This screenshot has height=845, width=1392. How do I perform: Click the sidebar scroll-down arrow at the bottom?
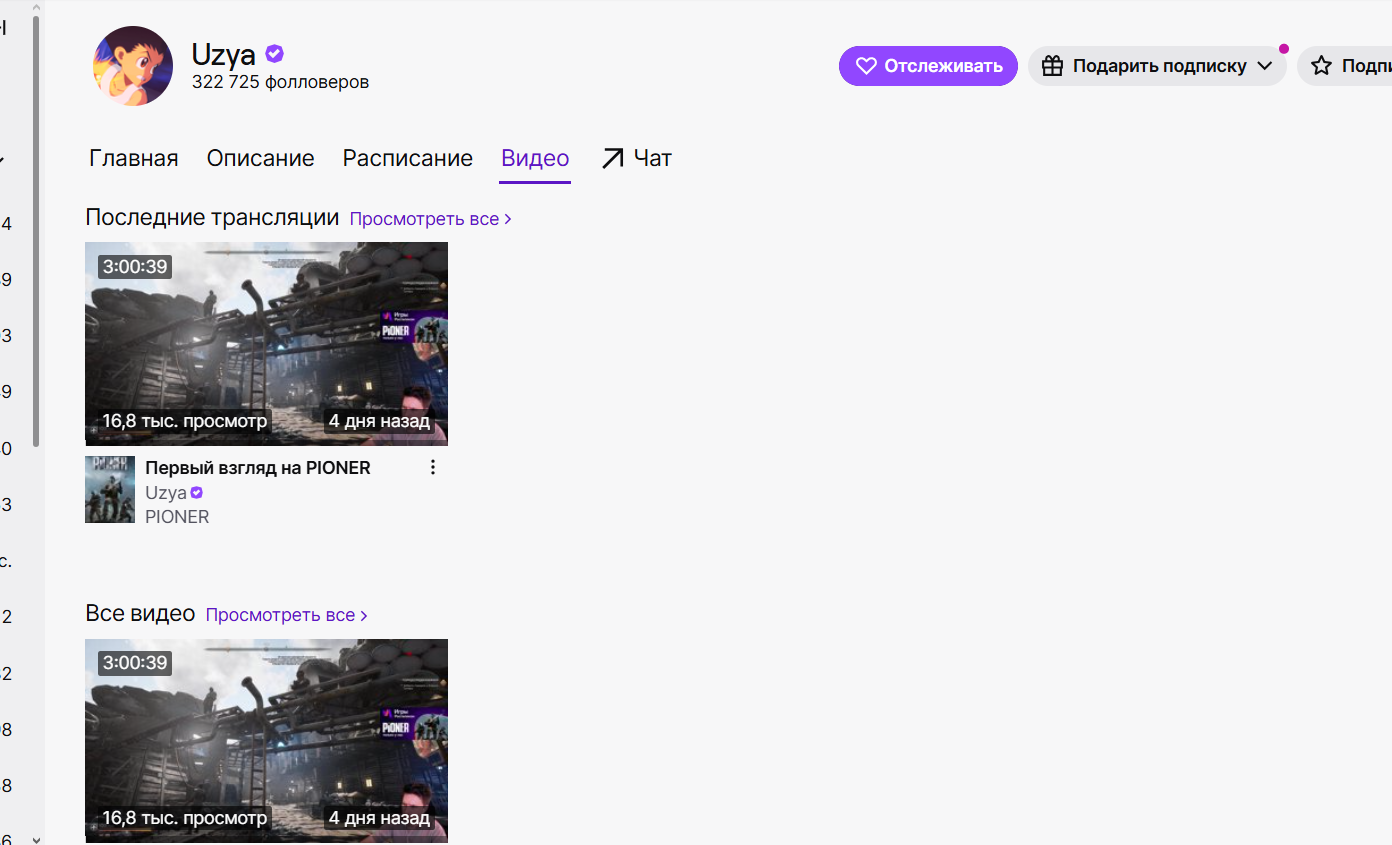37,839
